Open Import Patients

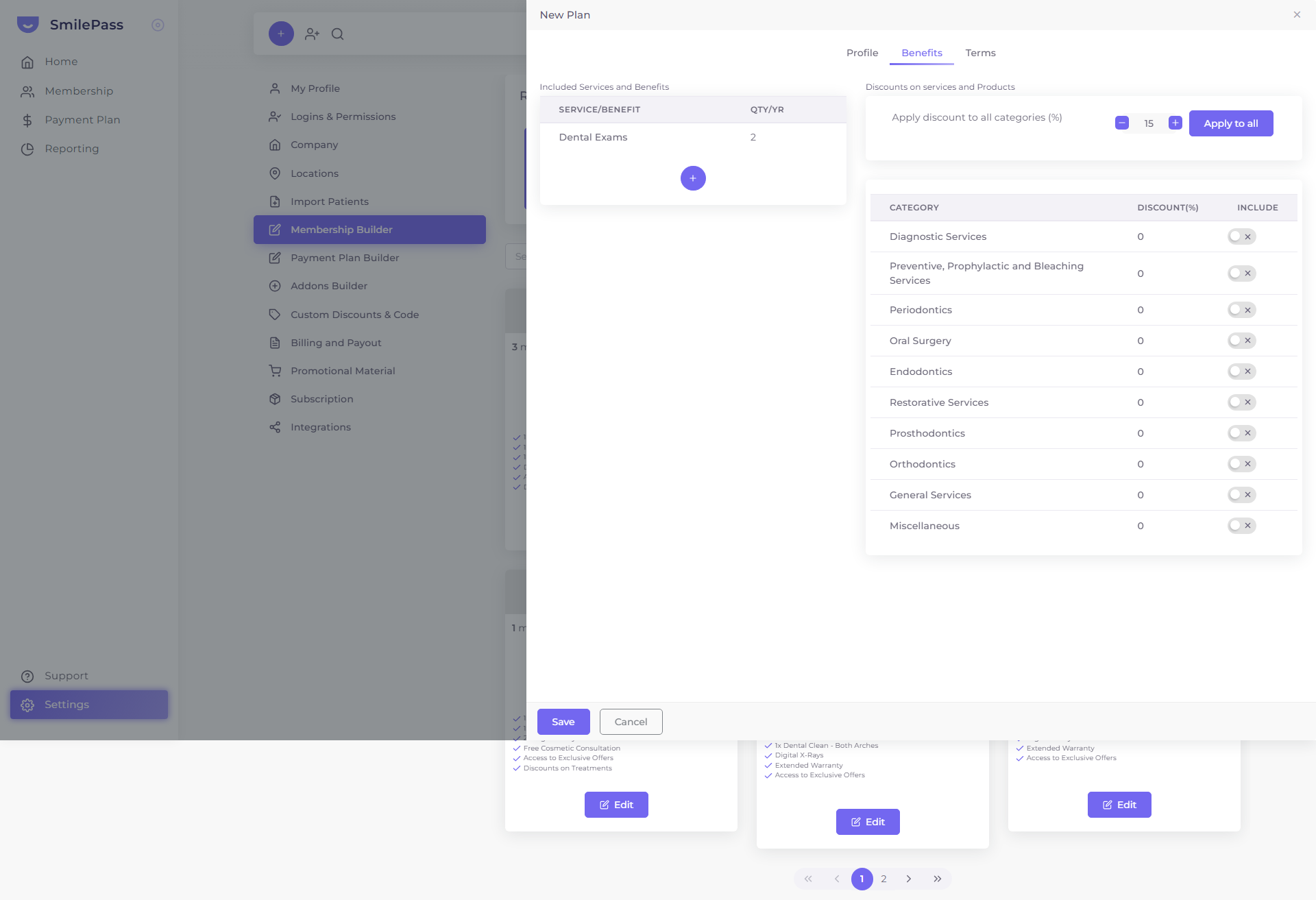(369, 202)
